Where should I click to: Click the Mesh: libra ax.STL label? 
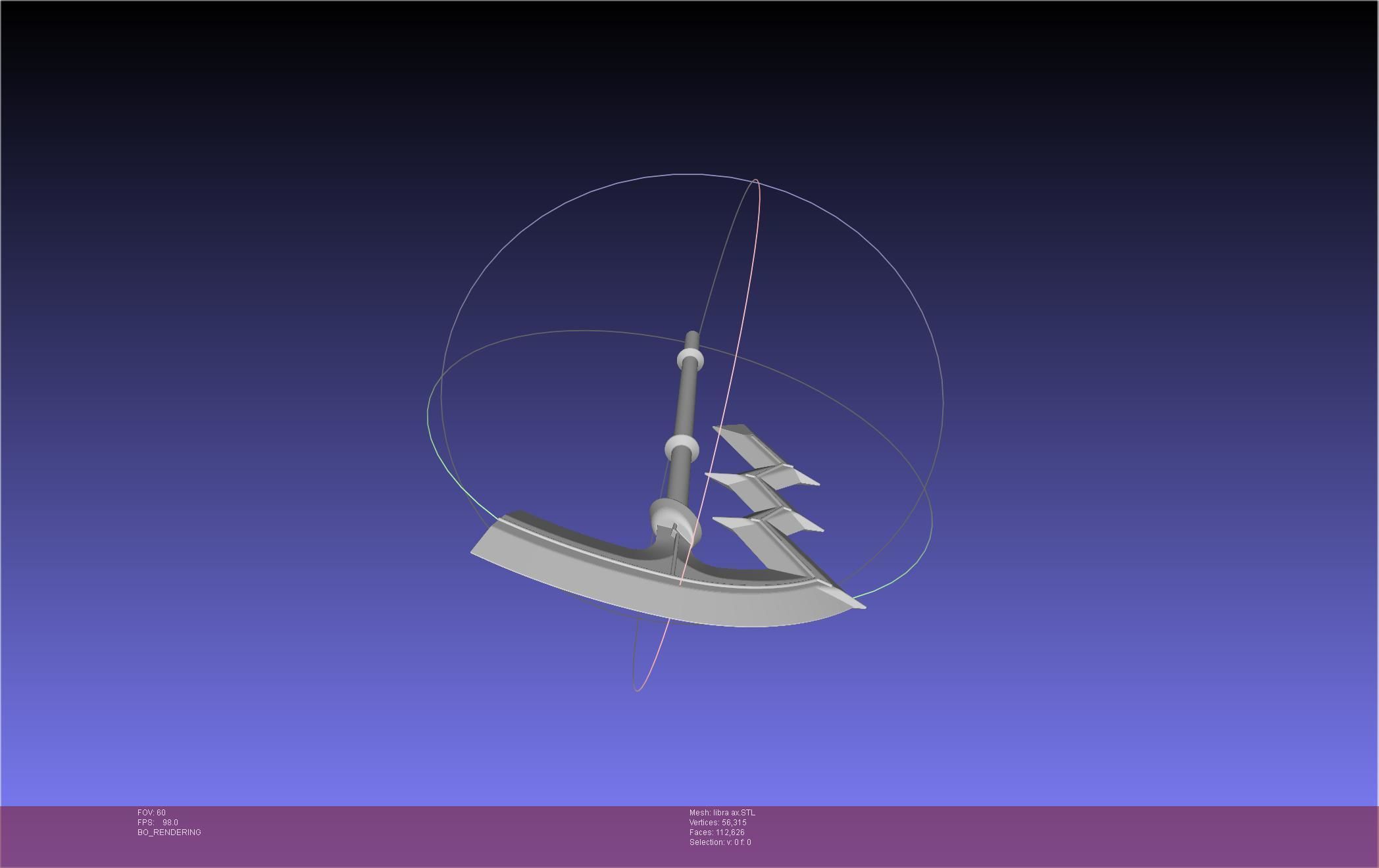coord(722,813)
